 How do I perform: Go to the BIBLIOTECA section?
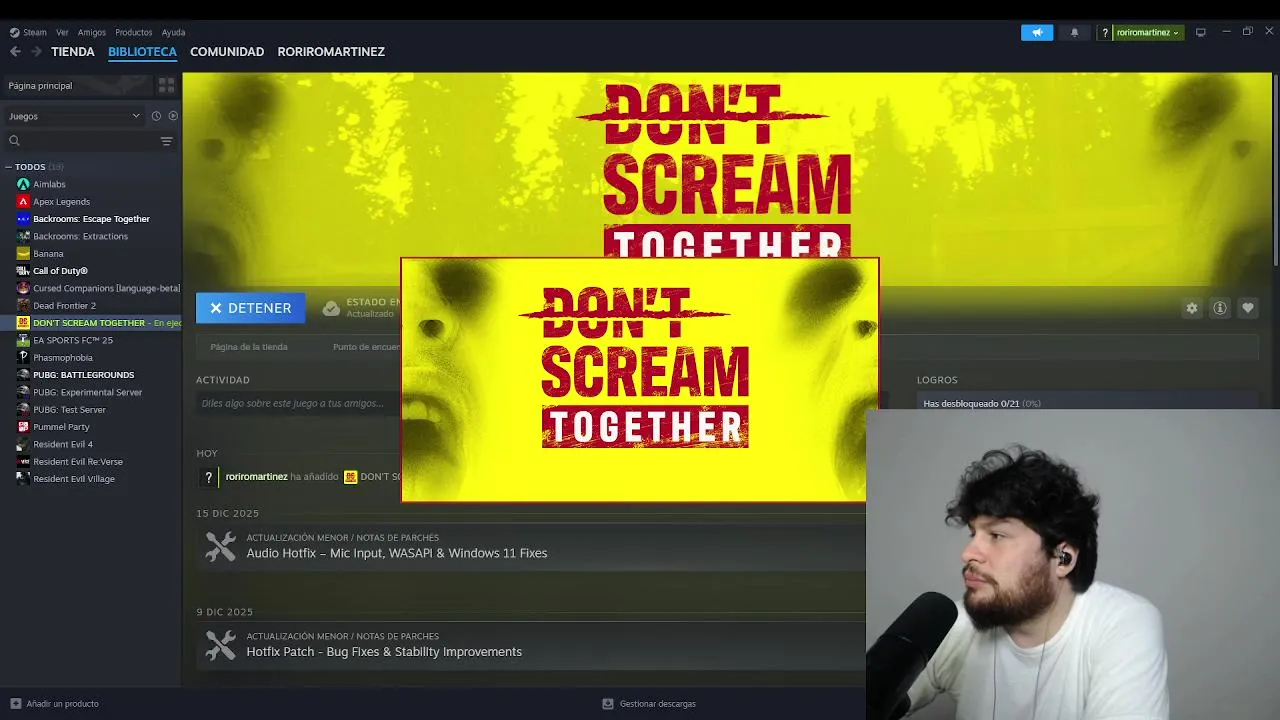(x=142, y=51)
